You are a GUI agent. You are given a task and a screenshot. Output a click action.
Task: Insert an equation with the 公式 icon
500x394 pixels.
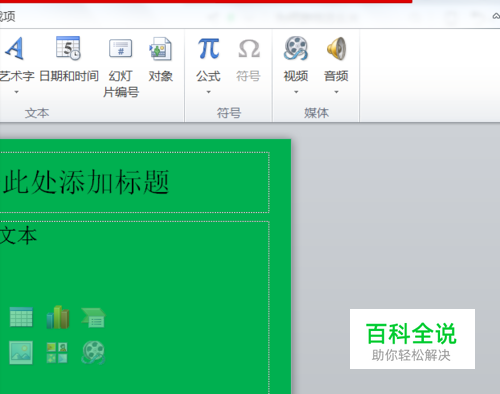pos(208,49)
